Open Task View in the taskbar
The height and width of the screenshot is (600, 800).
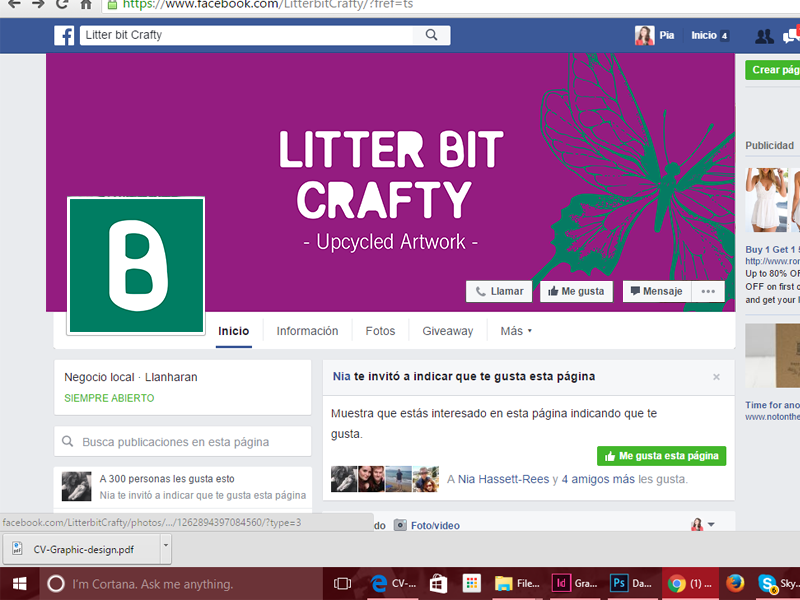point(342,584)
